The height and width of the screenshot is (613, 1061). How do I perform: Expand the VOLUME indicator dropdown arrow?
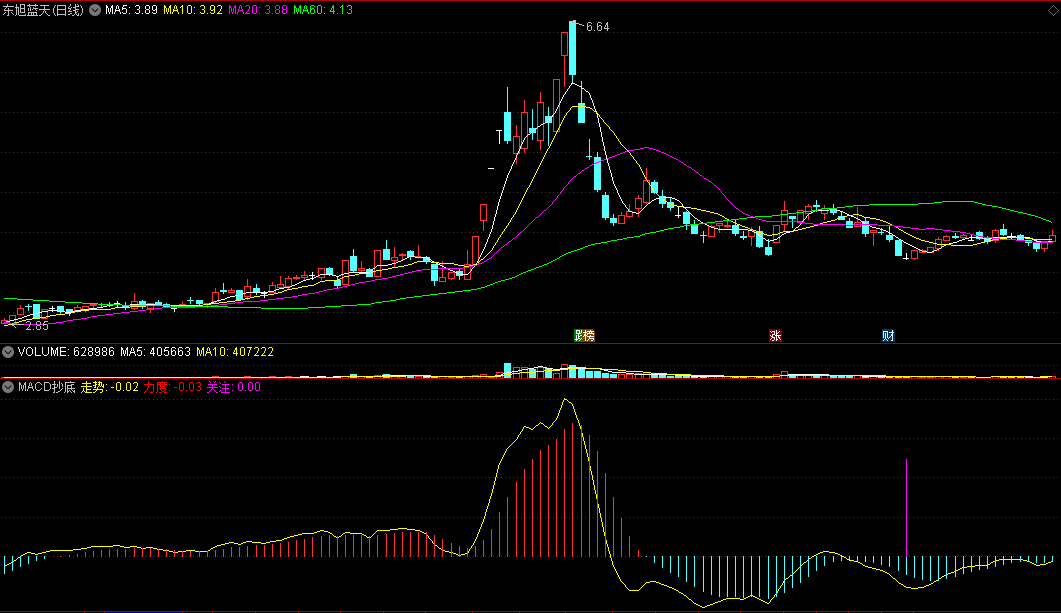point(8,352)
